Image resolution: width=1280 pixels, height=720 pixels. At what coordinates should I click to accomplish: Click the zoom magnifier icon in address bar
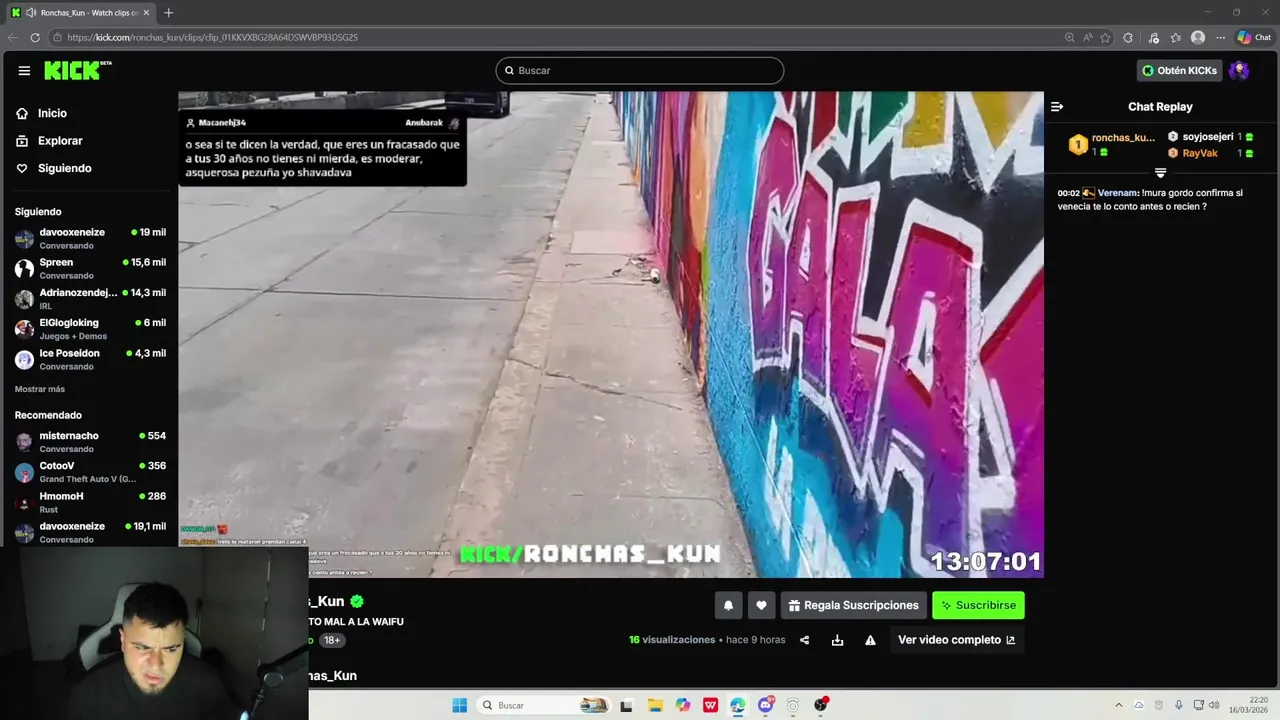[1069, 37]
